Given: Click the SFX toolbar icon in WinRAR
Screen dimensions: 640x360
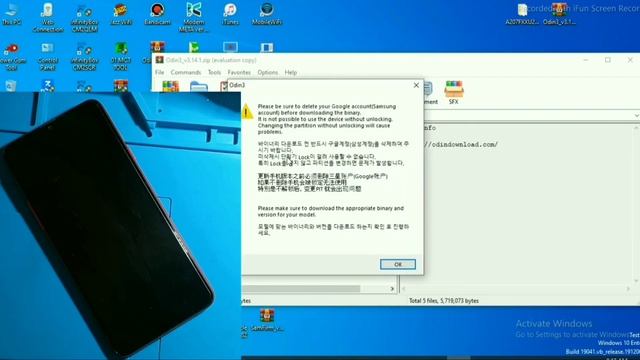Looking at the screenshot, I should [x=453, y=92].
